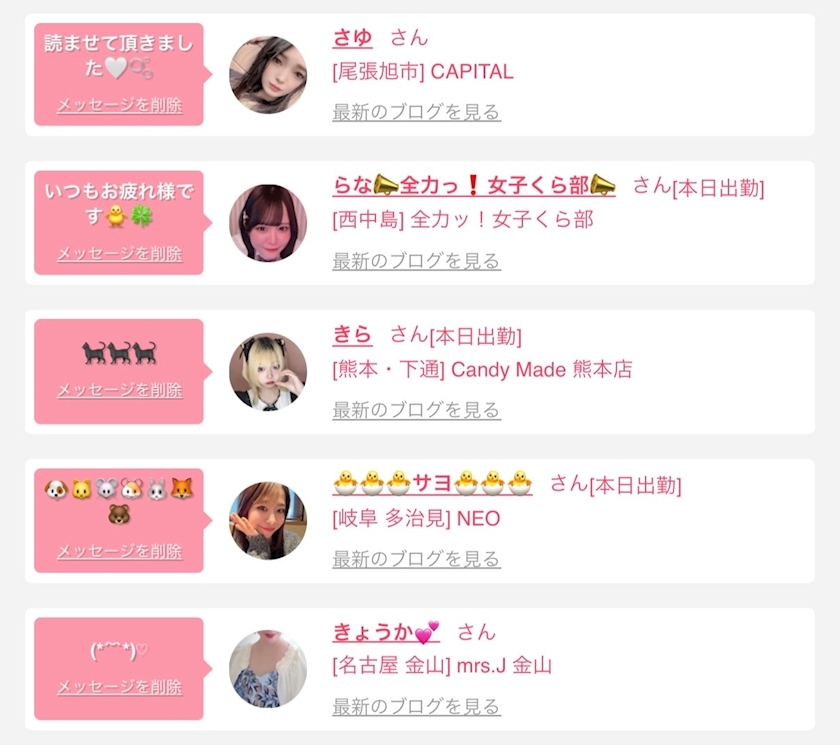Delete the animal emojis message
This screenshot has width=840, height=745.
(x=119, y=551)
